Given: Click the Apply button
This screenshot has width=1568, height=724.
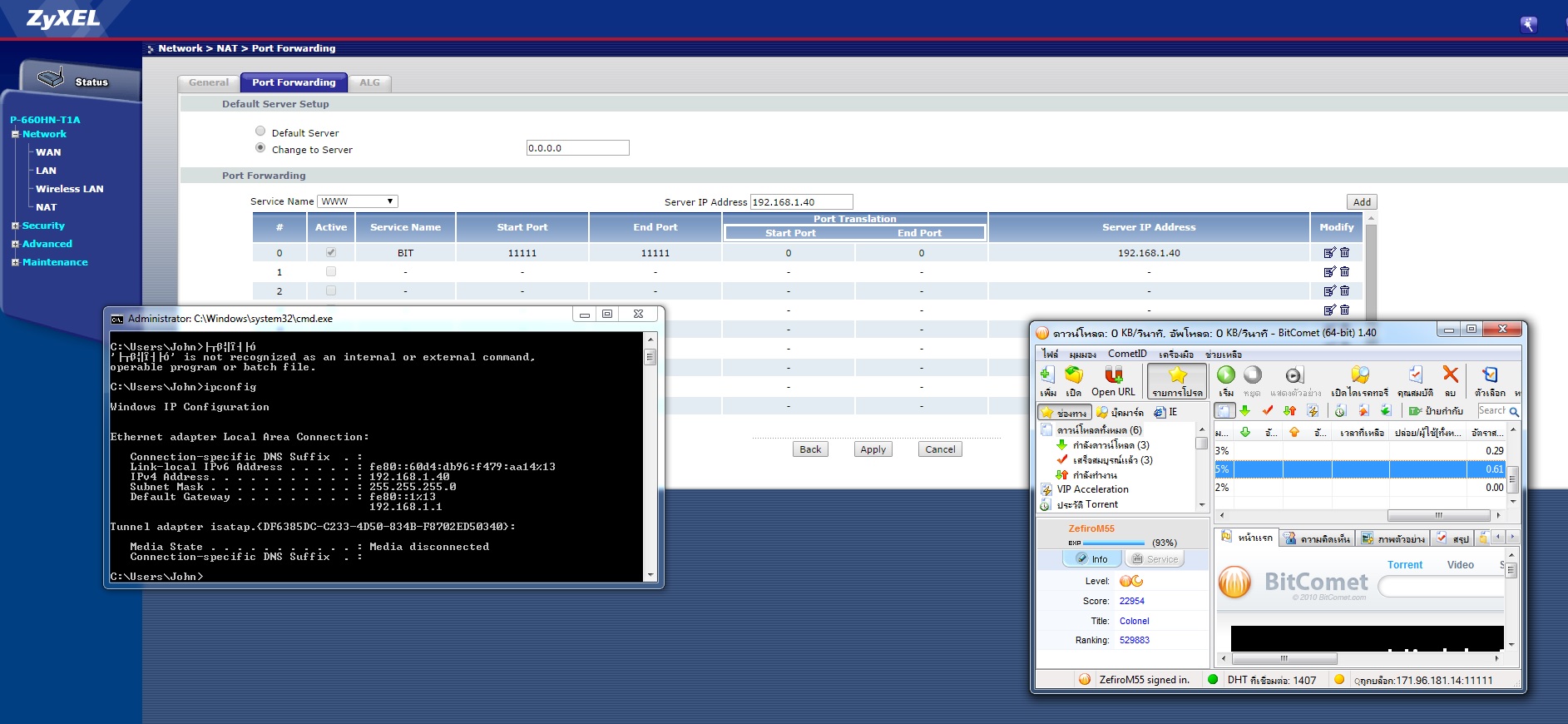Looking at the screenshot, I should click(x=873, y=449).
